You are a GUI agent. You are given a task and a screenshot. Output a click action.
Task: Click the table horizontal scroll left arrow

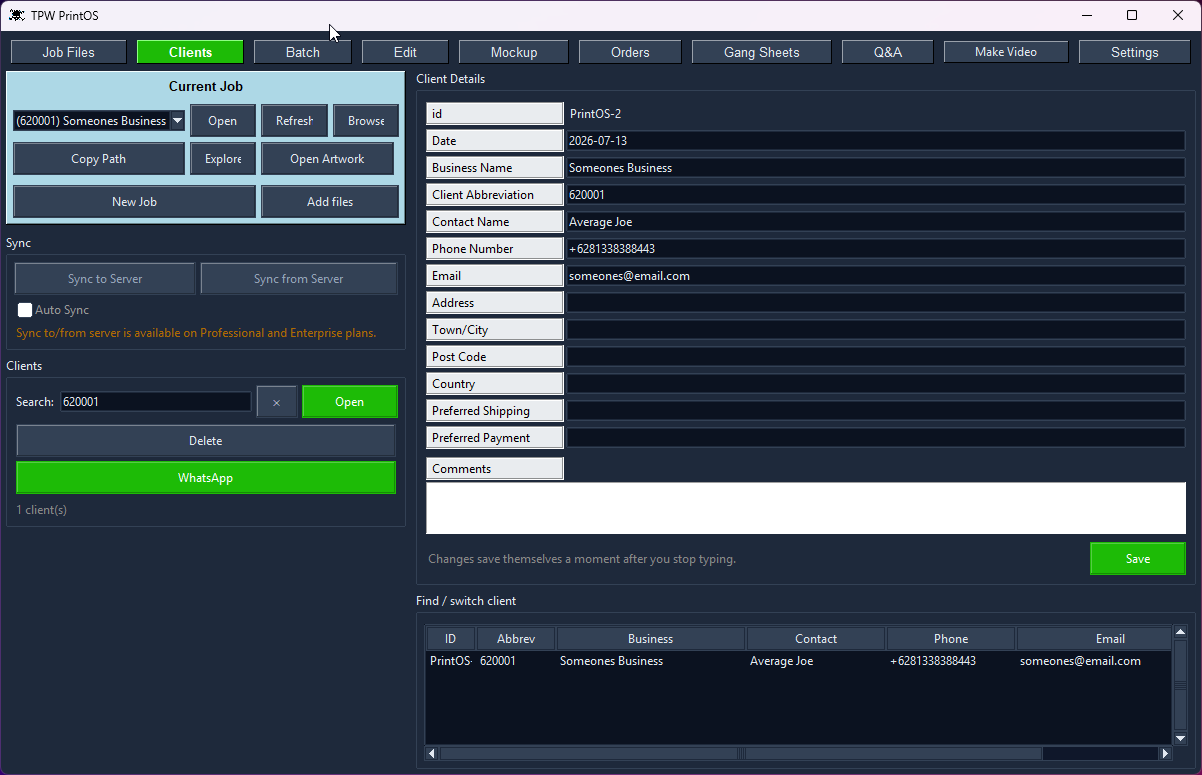[432, 753]
